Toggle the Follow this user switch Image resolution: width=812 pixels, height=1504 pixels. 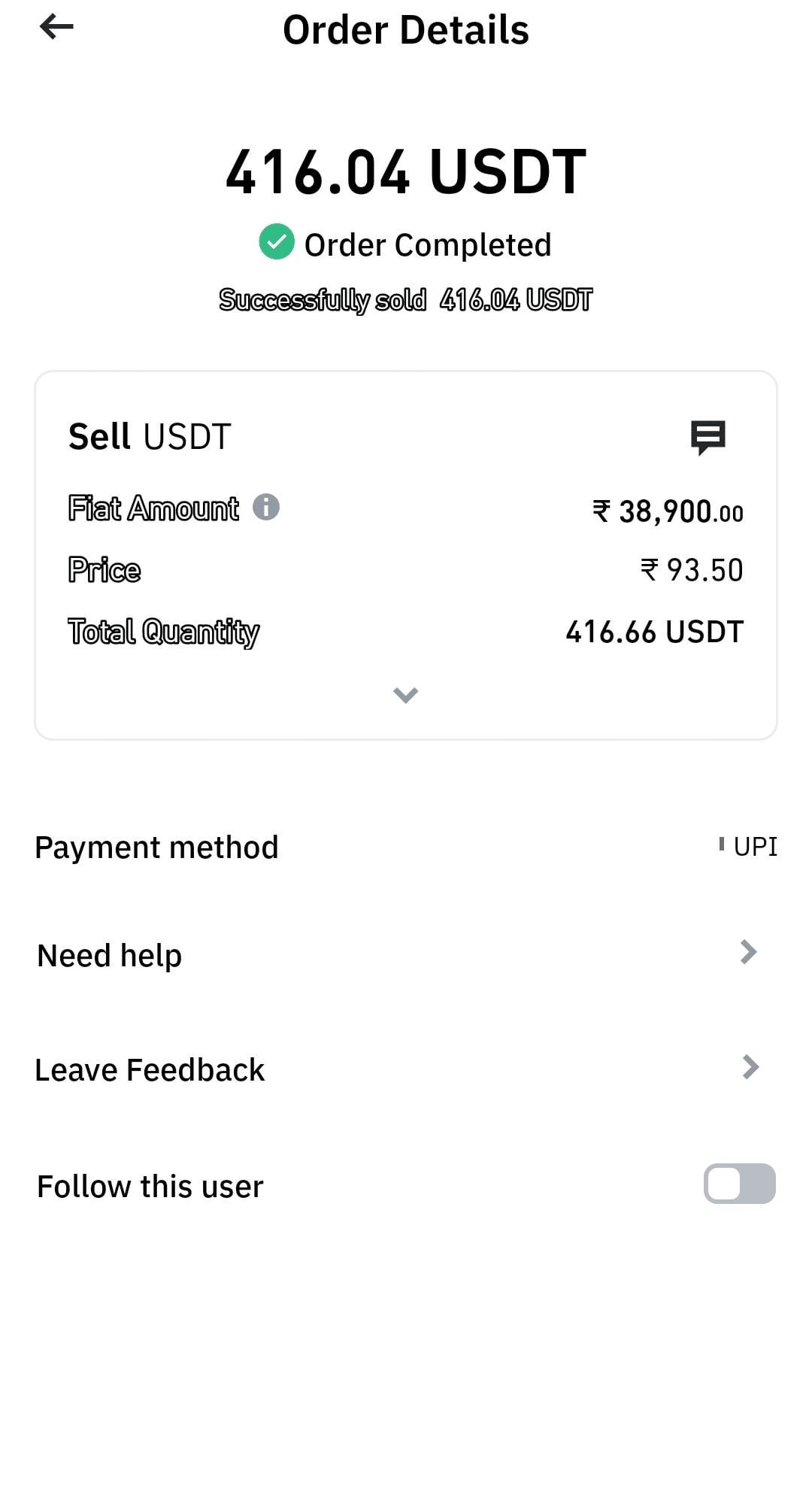pos(739,1184)
